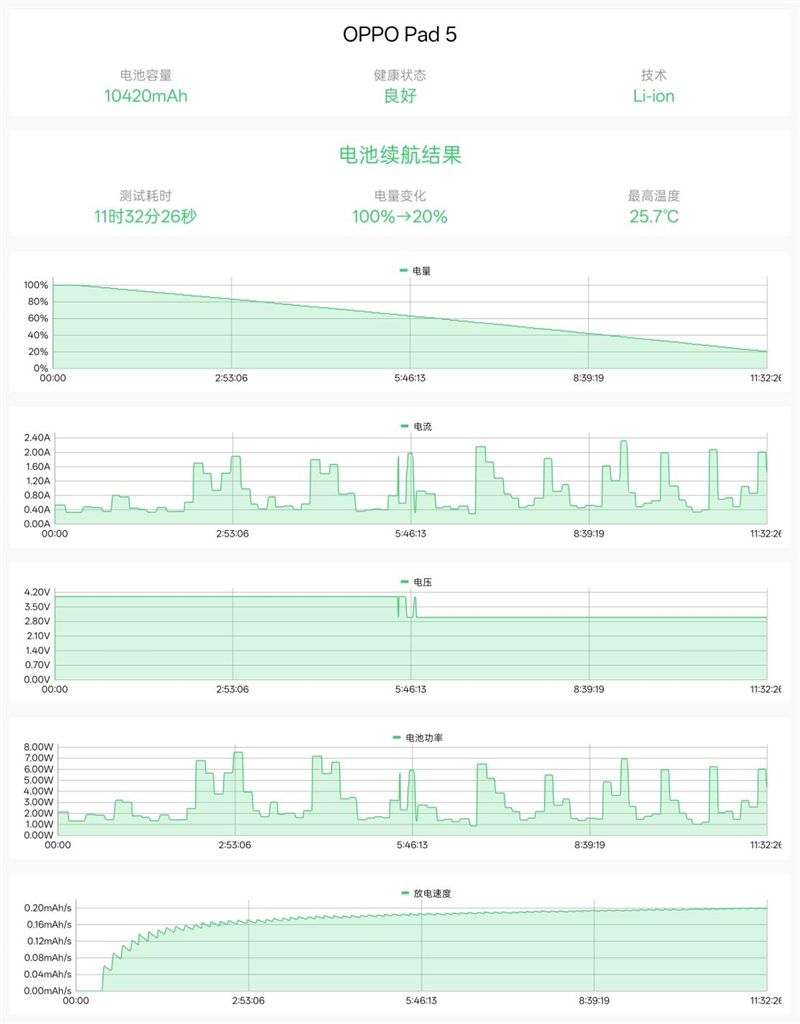Toggle the 电量 legend series
This screenshot has width=800, height=1024.
point(415,271)
